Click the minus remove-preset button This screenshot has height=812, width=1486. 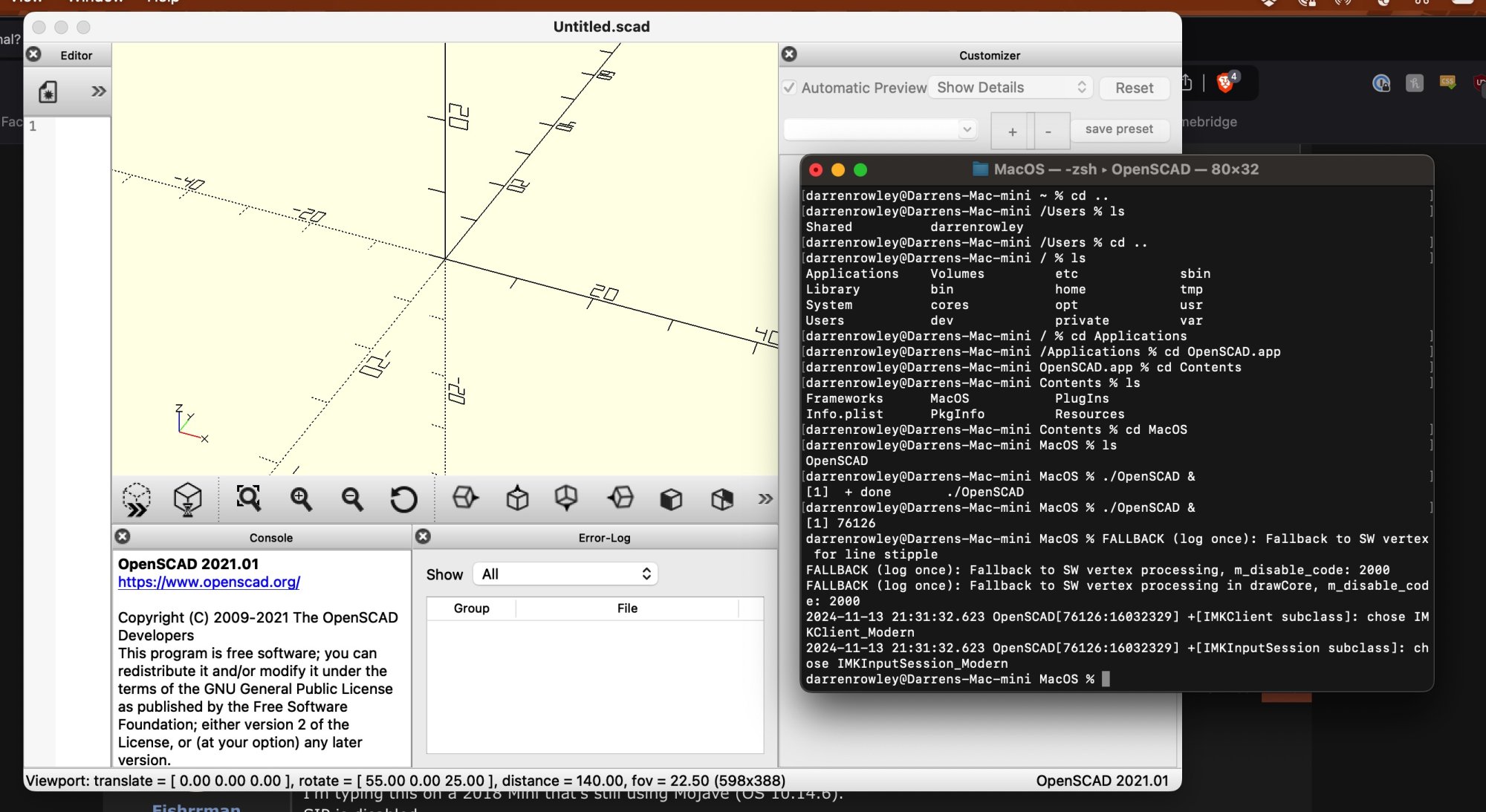pyautogui.click(x=1048, y=131)
